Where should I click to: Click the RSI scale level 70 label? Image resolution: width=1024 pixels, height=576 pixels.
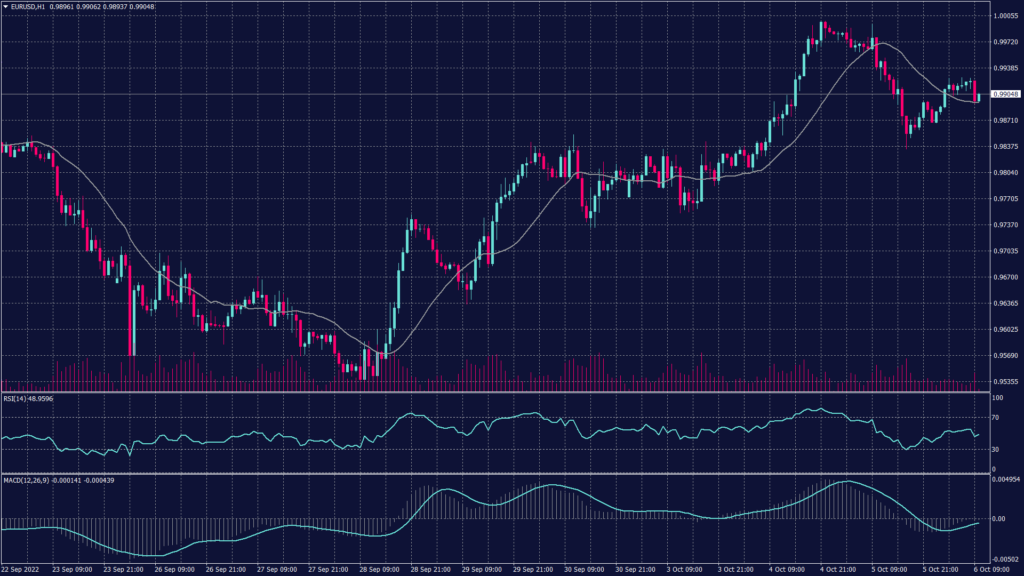(x=997, y=417)
